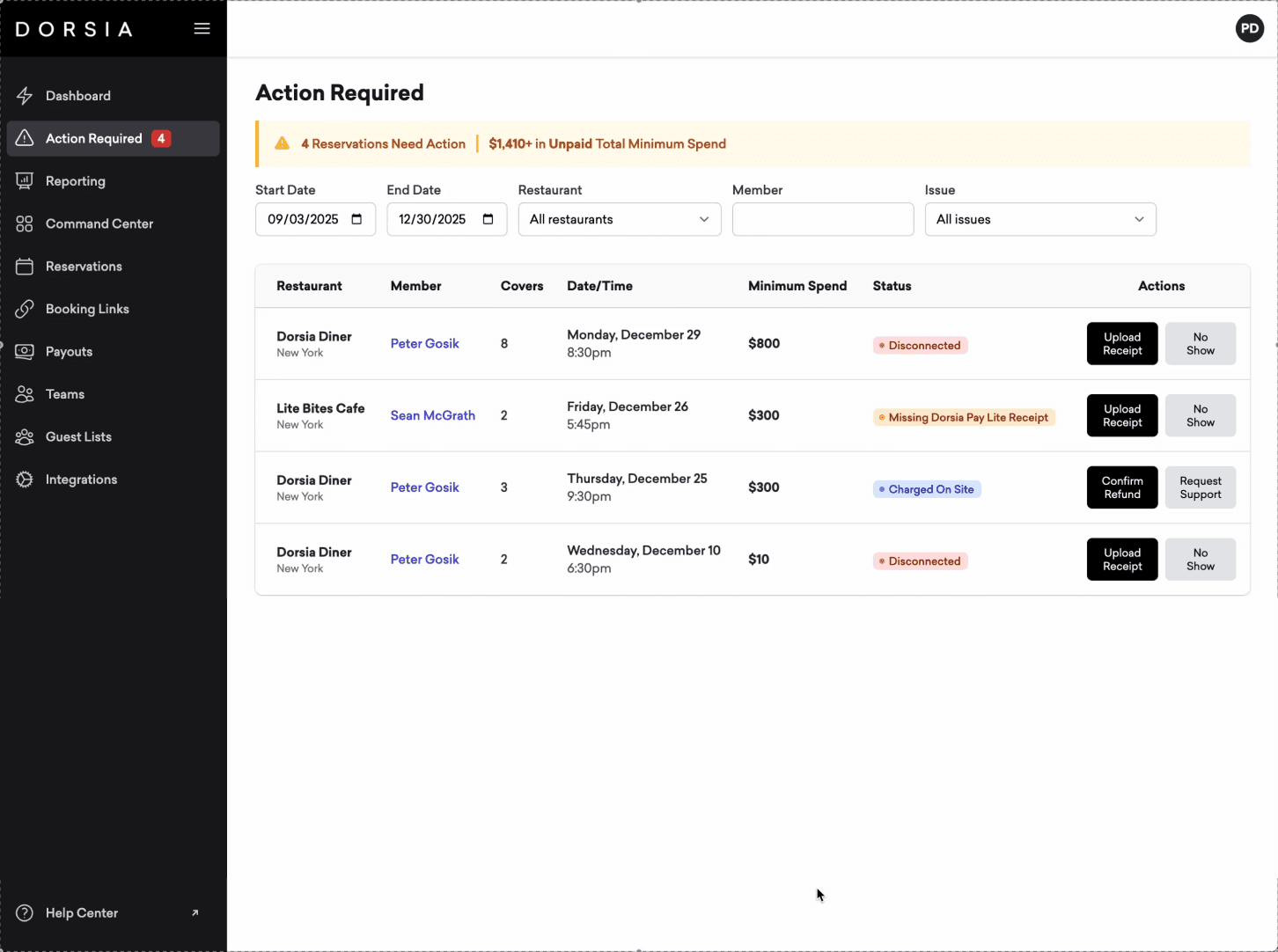The image size is (1278, 952).
Task: Click the 4 Reservations Need Action text
Action: coord(383,143)
